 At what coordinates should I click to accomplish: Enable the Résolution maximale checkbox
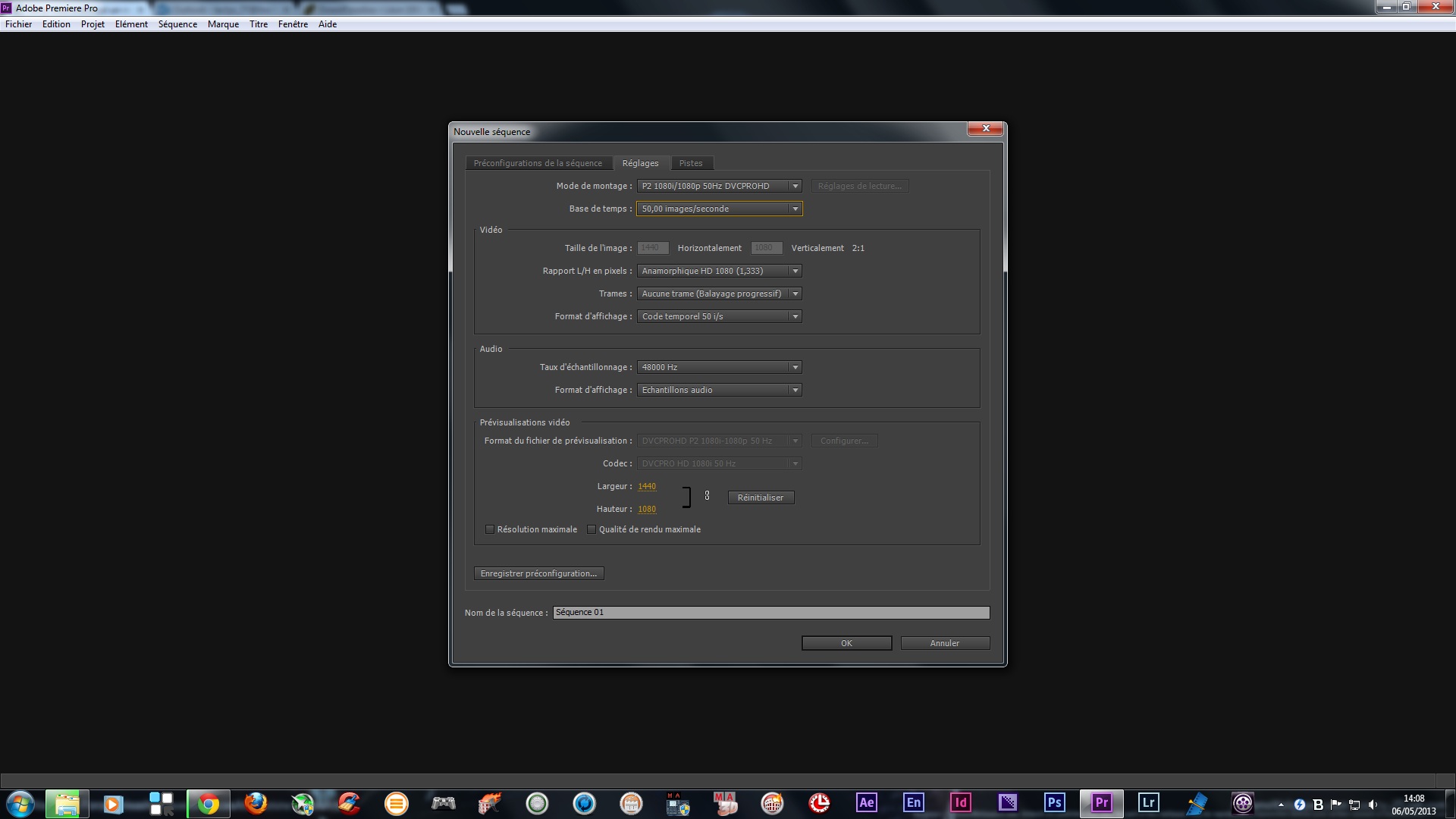click(x=490, y=529)
